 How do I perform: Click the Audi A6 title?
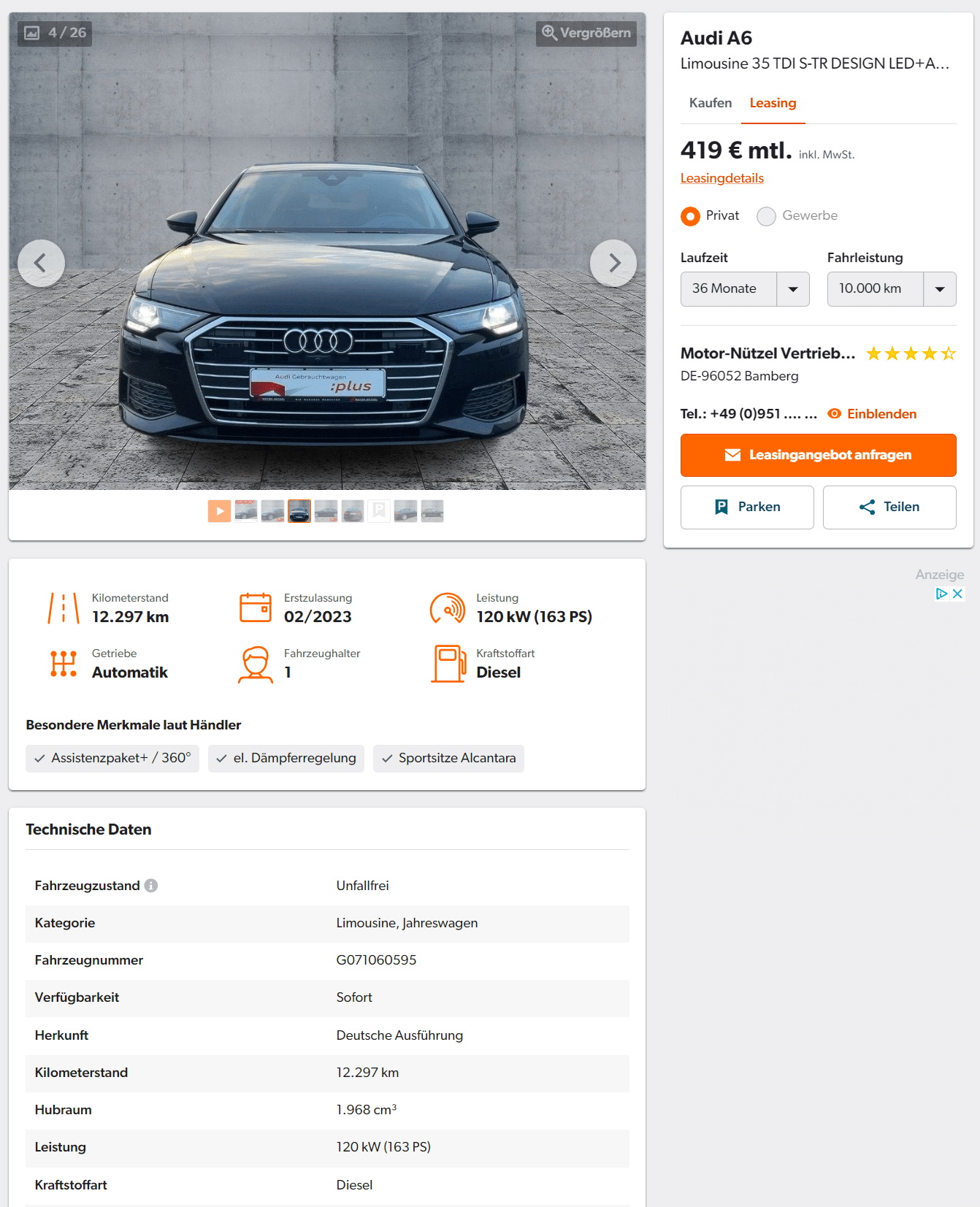716,38
